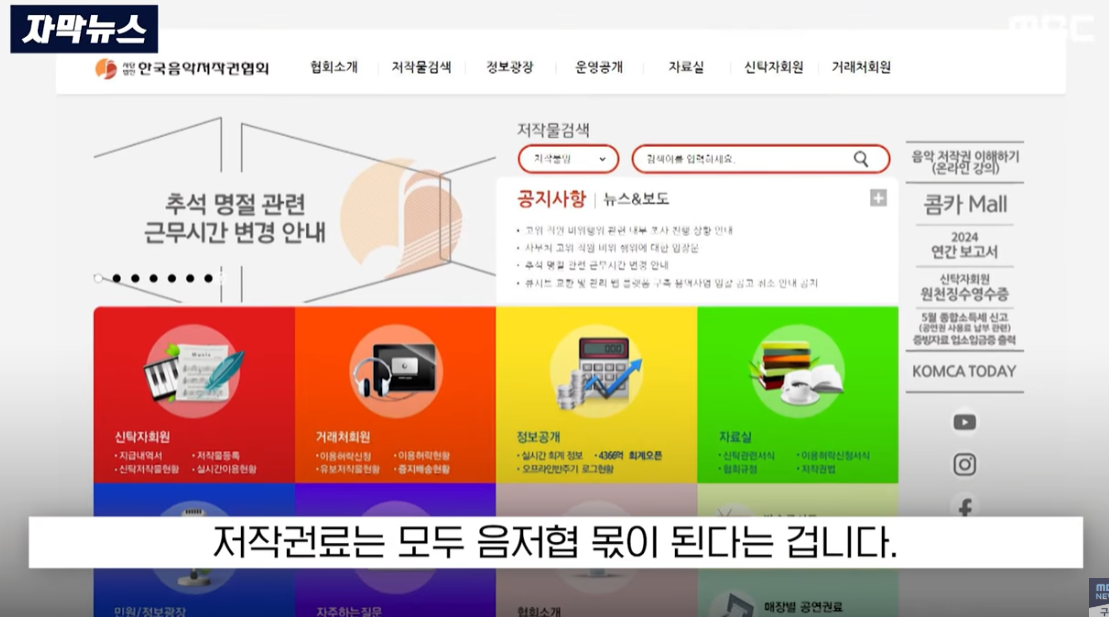Expand notices with the plus button
The image size is (1109, 617).
coord(878,198)
